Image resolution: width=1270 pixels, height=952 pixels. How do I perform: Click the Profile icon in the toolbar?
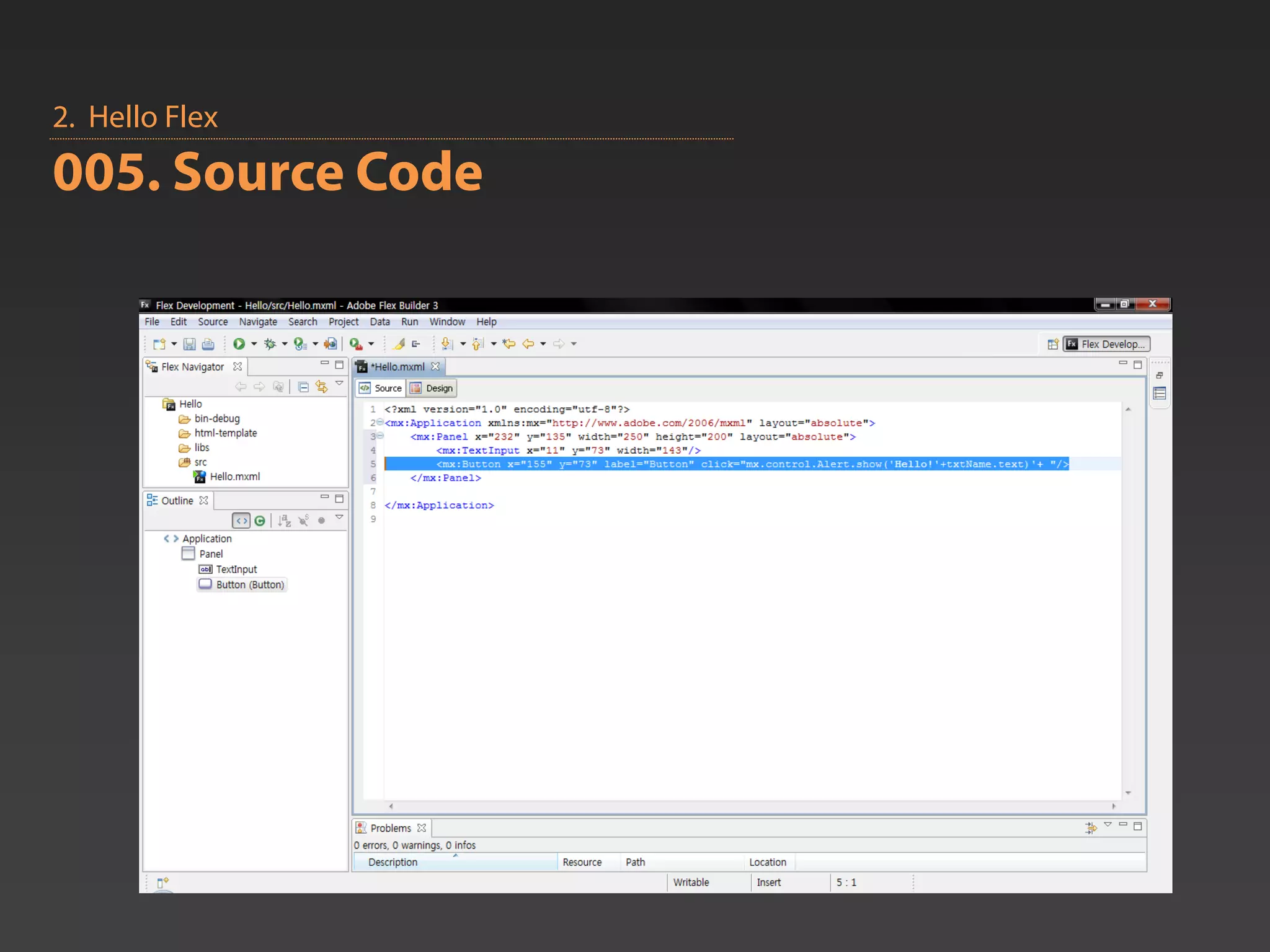click(300, 344)
